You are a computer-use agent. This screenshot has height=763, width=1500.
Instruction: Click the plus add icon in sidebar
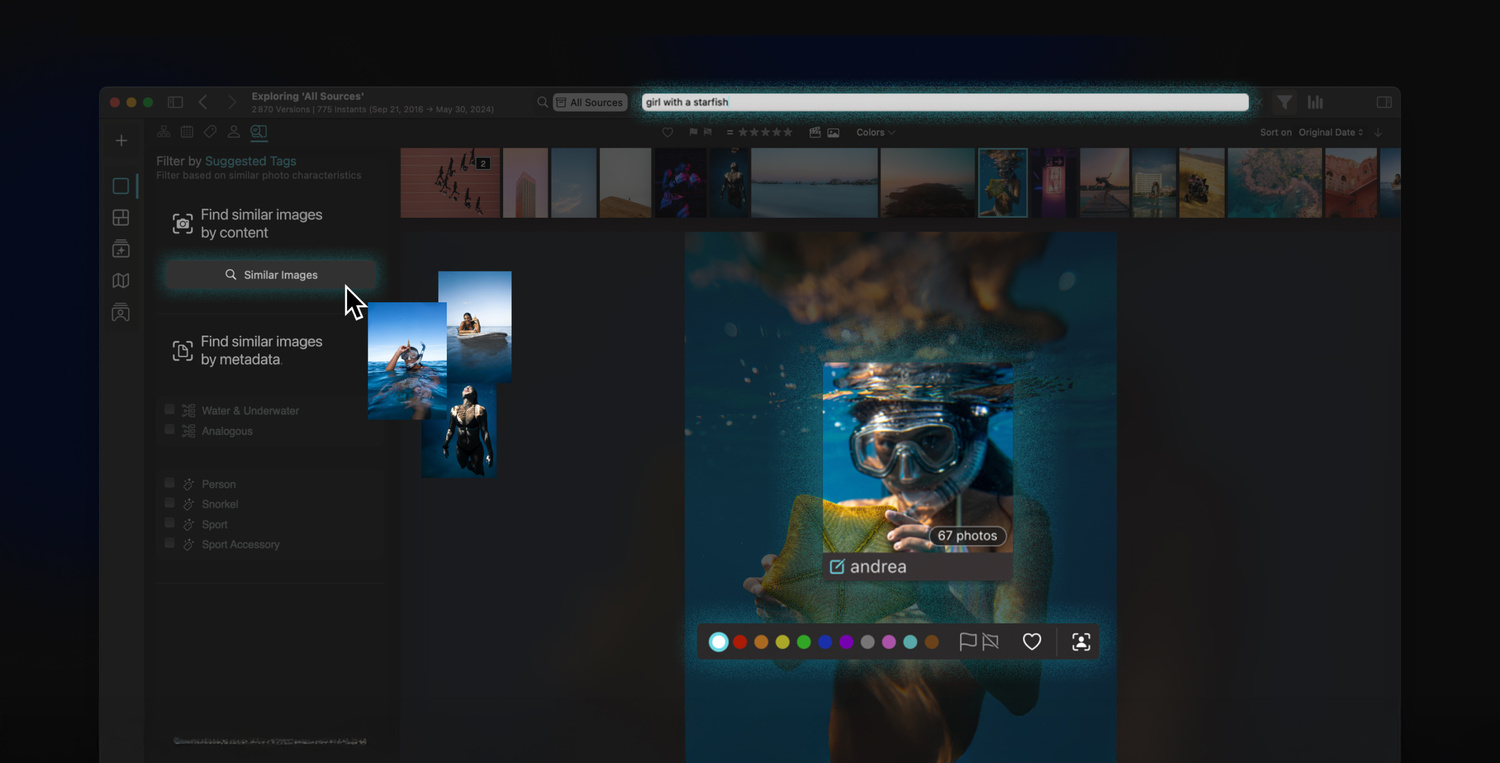[x=121, y=141]
